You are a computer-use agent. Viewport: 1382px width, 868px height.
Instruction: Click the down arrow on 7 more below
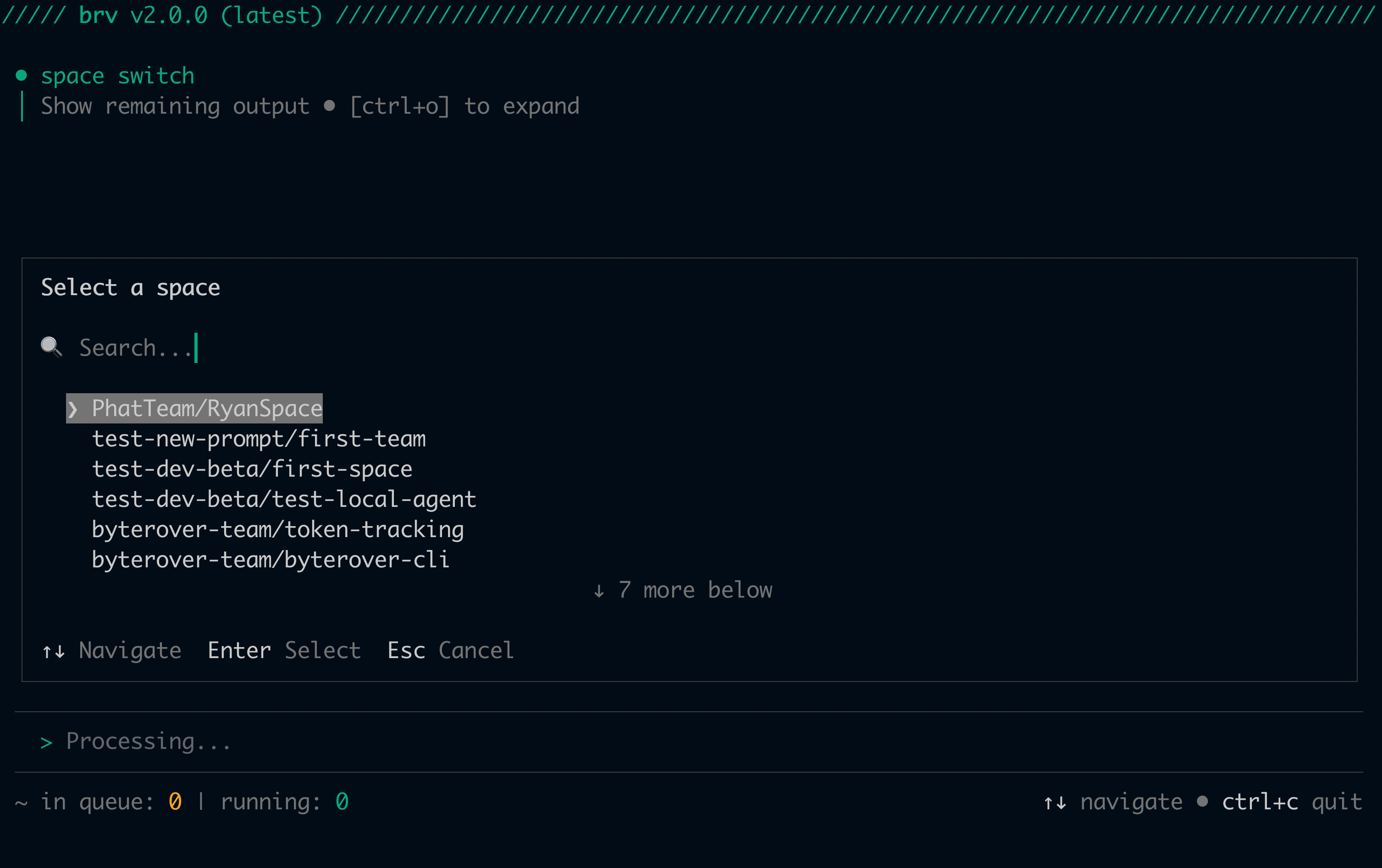pyautogui.click(x=600, y=590)
